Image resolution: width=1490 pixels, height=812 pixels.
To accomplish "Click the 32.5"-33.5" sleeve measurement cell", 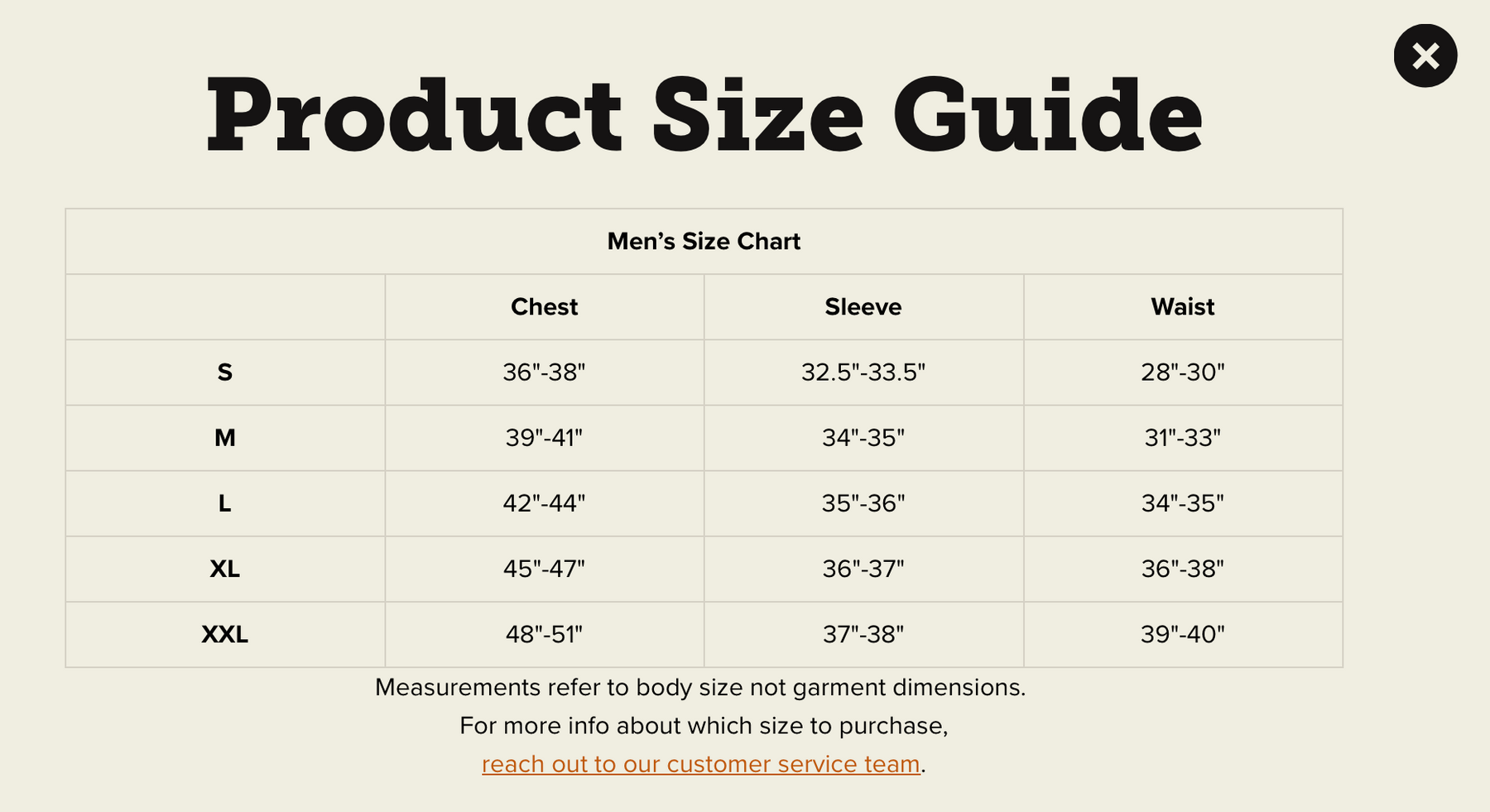I will pyautogui.click(x=863, y=372).
